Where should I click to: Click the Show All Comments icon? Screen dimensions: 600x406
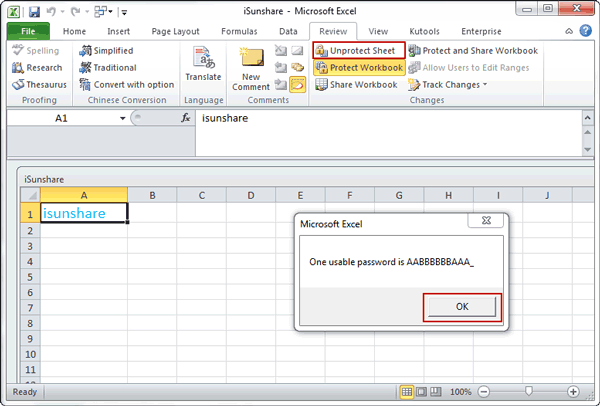297,68
